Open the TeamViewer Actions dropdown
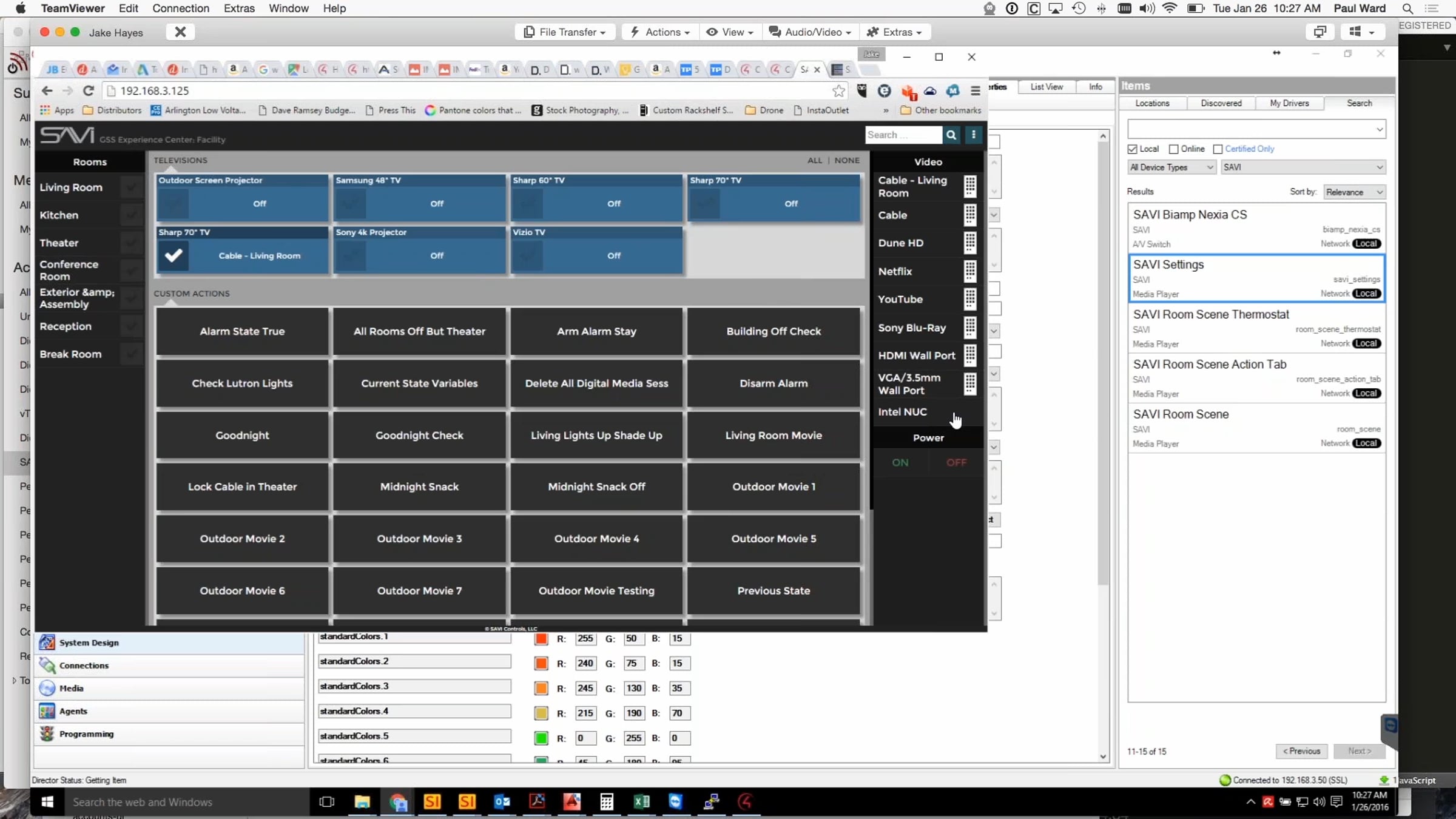This screenshot has height=819, width=1456. coord(660,32)
